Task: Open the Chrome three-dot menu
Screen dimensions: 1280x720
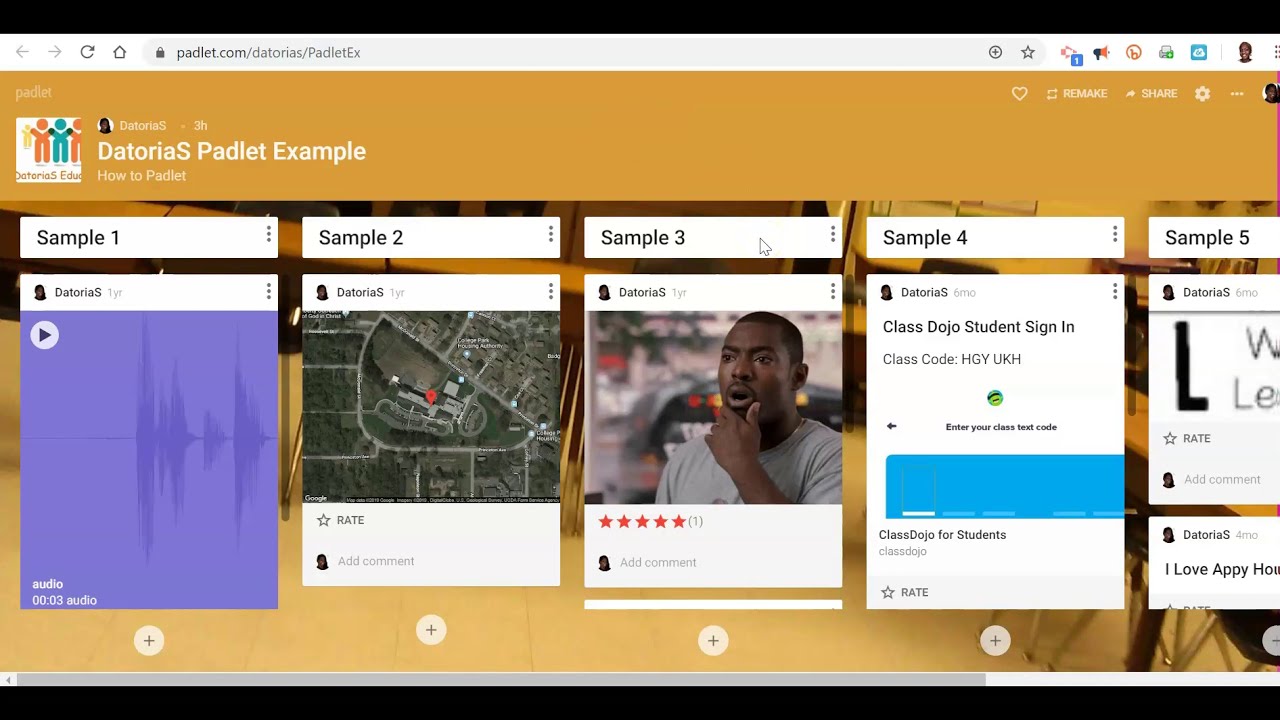Action: (1276, 52)
